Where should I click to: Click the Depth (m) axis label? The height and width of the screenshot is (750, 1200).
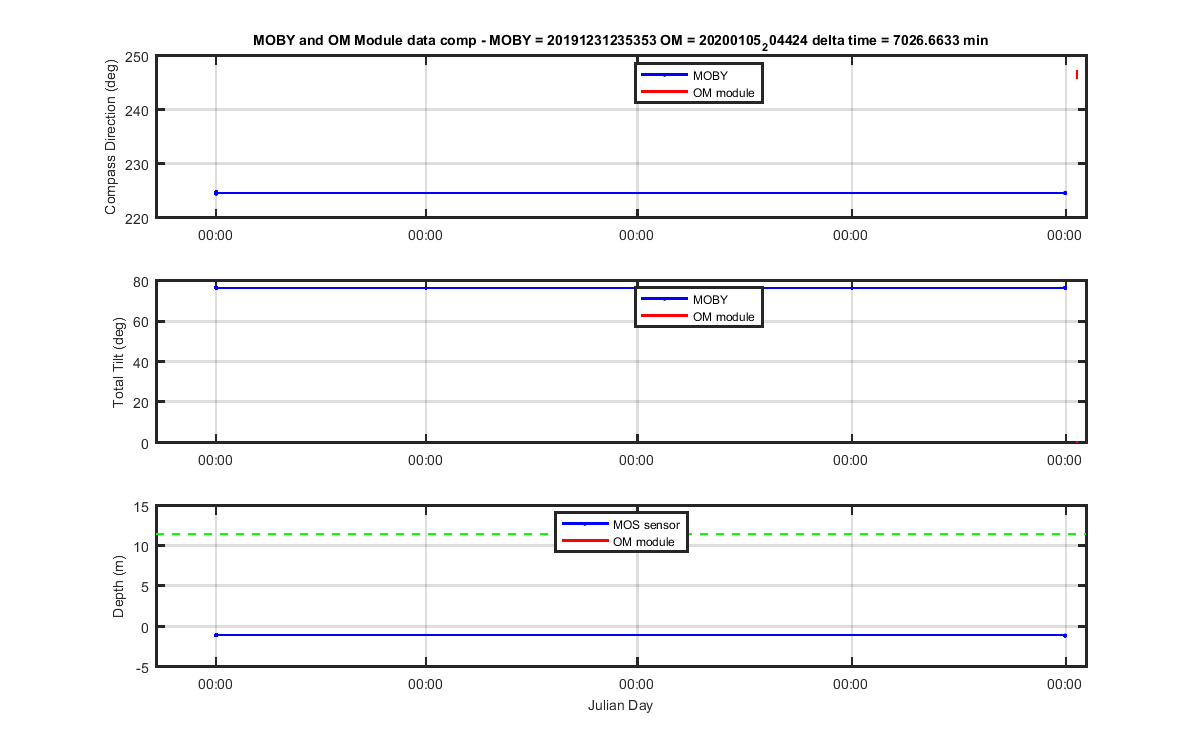118,586
